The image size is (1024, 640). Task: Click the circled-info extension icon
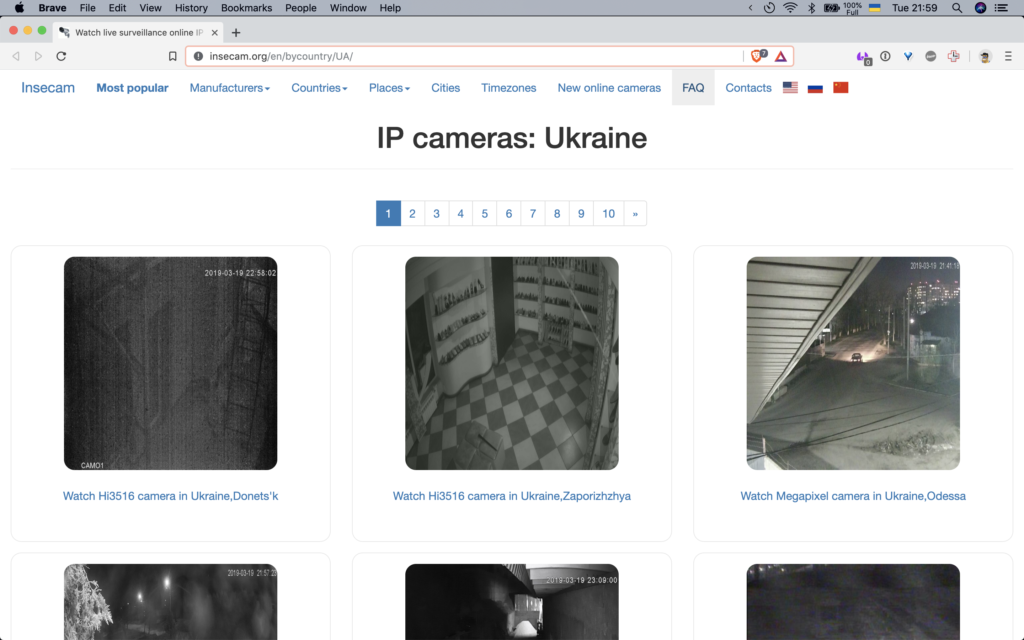[886, 56]
